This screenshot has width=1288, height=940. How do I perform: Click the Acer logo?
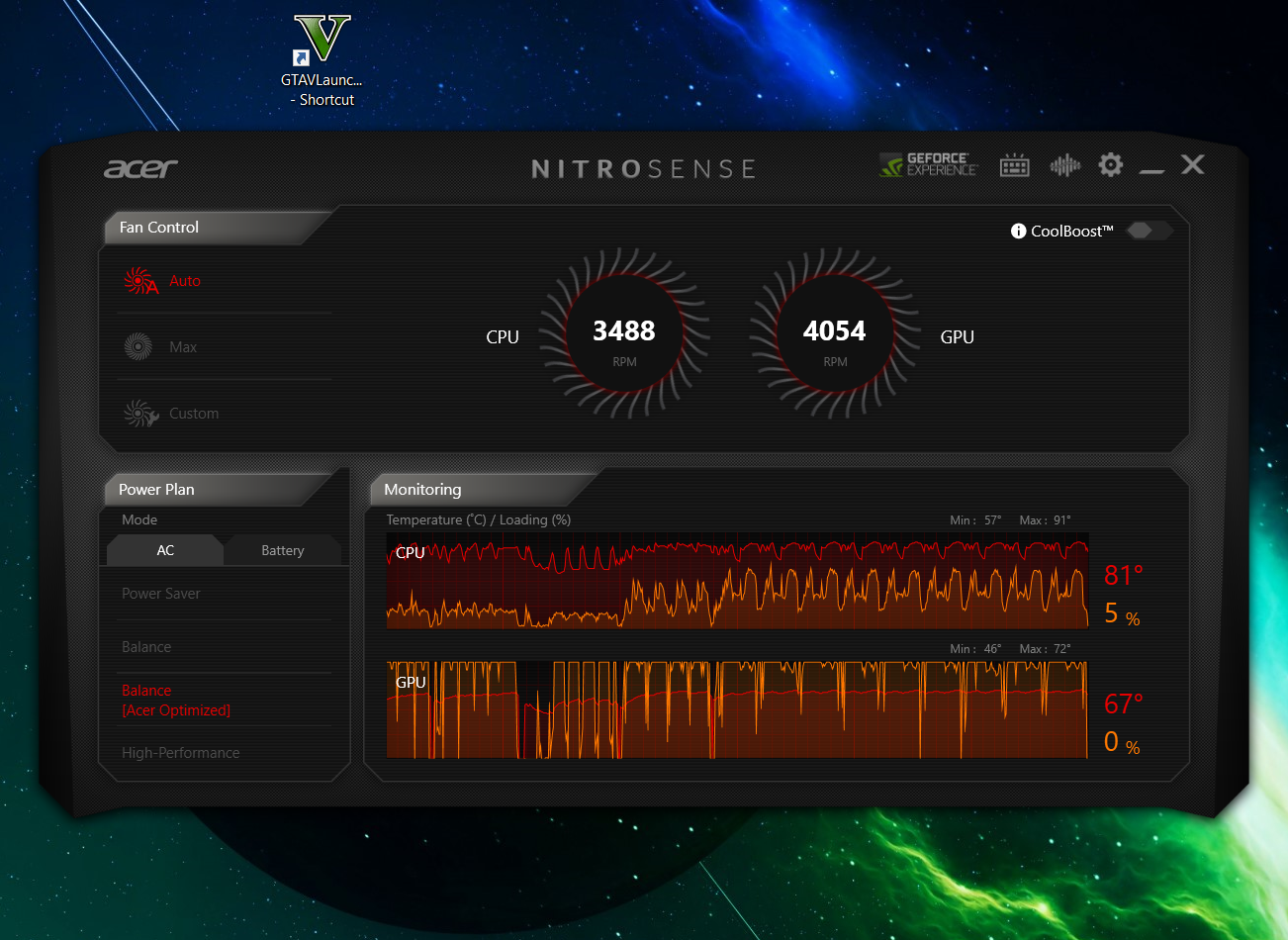pyautogui.click(x=141, y=168)
